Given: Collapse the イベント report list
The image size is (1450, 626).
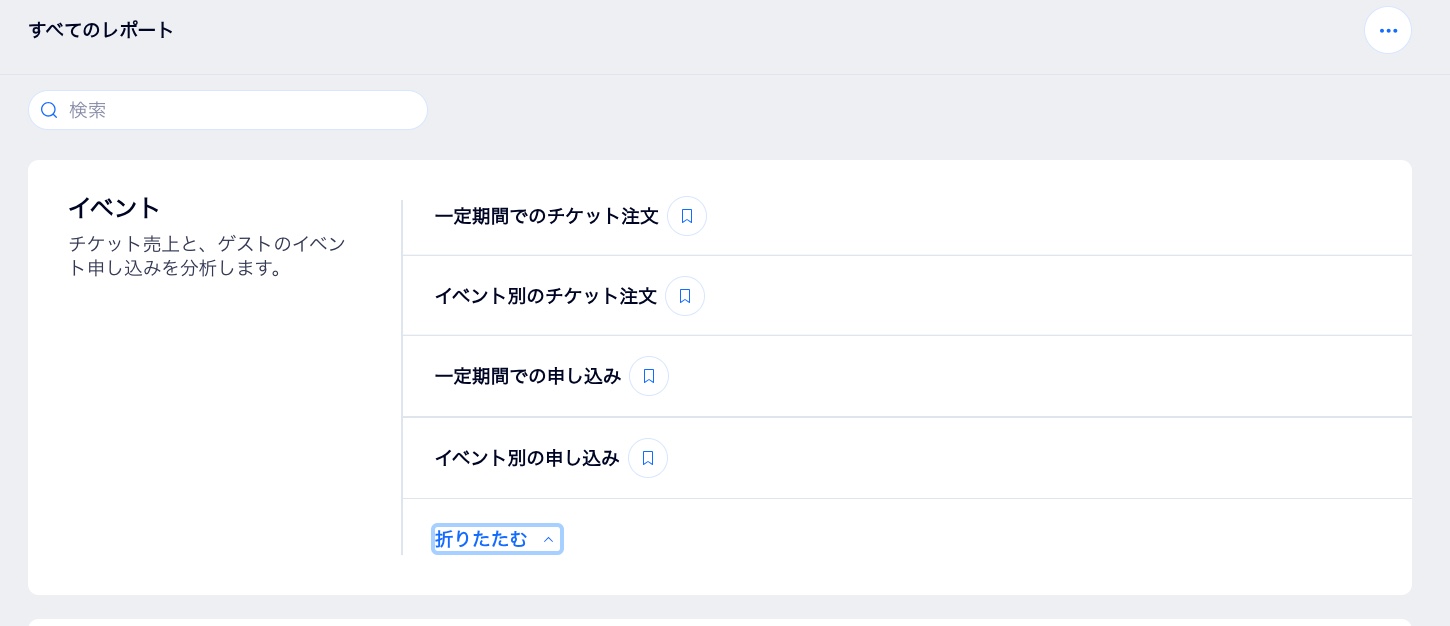Looking at the screenshot, I should click(481, 539).
